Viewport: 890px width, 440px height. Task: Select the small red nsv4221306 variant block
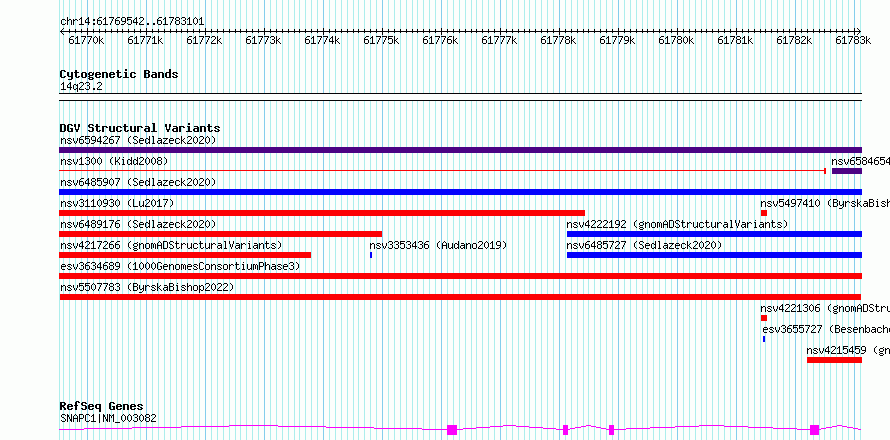click(764, 318)
